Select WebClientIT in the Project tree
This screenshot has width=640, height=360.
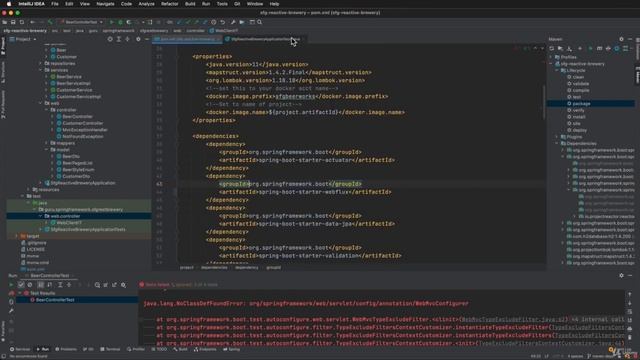(x=69, y=223)
